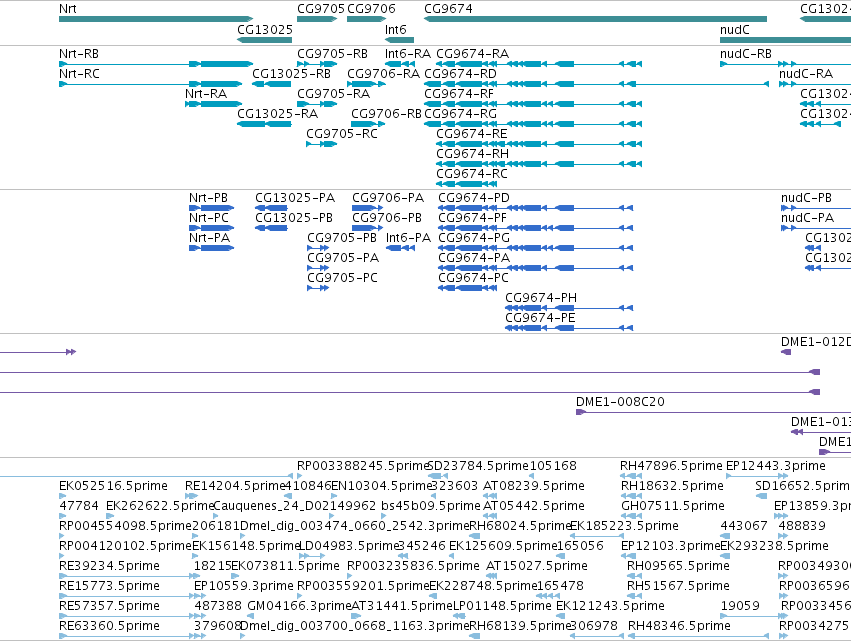Screen dimensions: 851x641
Task: Click protein CG9705-PC
Action: point(318,288)
